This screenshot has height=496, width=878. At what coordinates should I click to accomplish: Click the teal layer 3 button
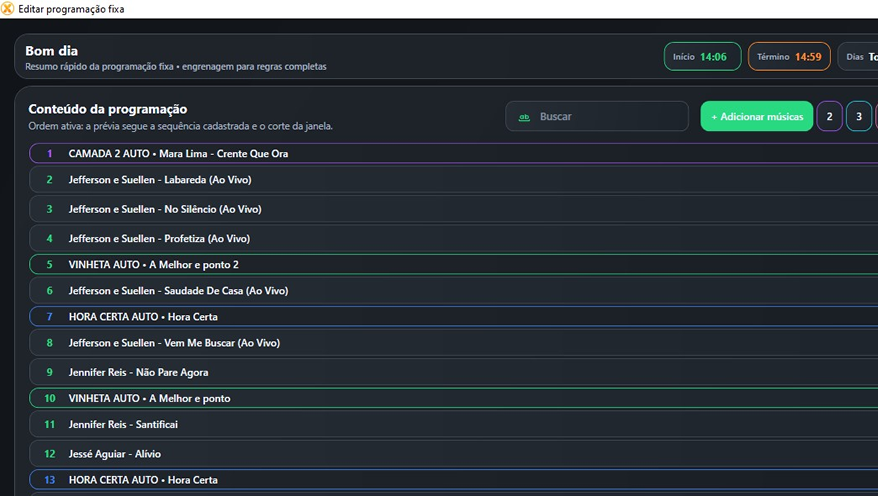[858, 116]
